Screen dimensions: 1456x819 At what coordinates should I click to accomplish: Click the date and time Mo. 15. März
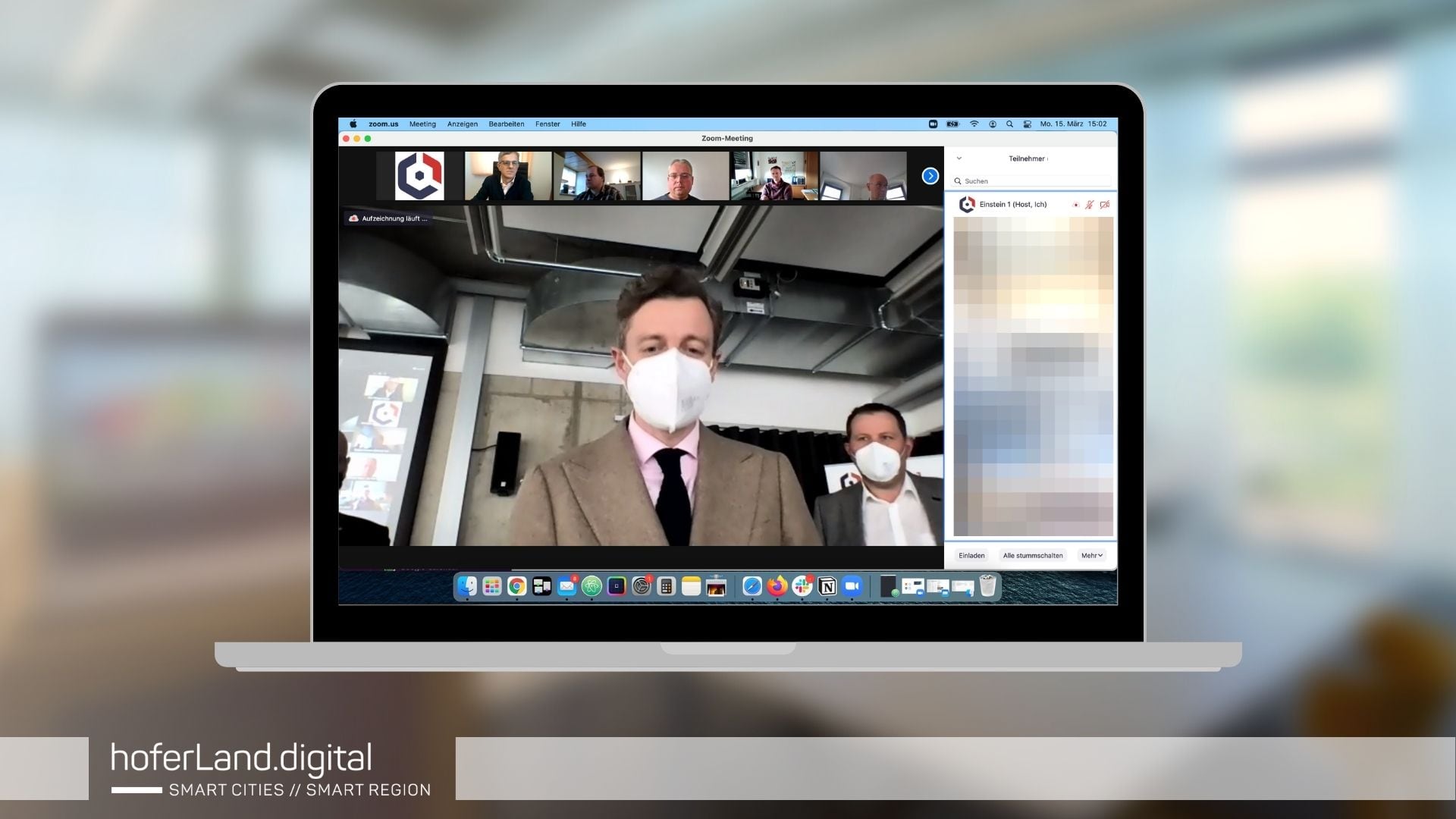pos(1073,124)
